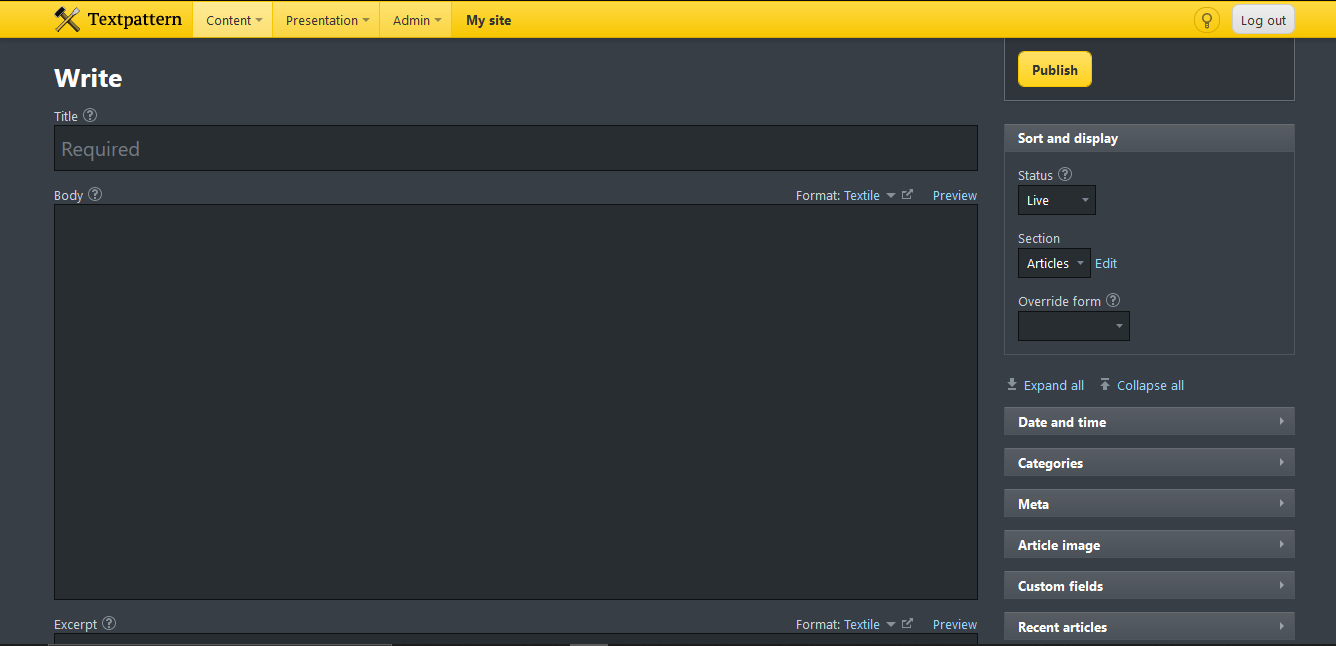Click the Override form help icon
The height and width of the screenshot is (646, 1336).
(1113, 301)
